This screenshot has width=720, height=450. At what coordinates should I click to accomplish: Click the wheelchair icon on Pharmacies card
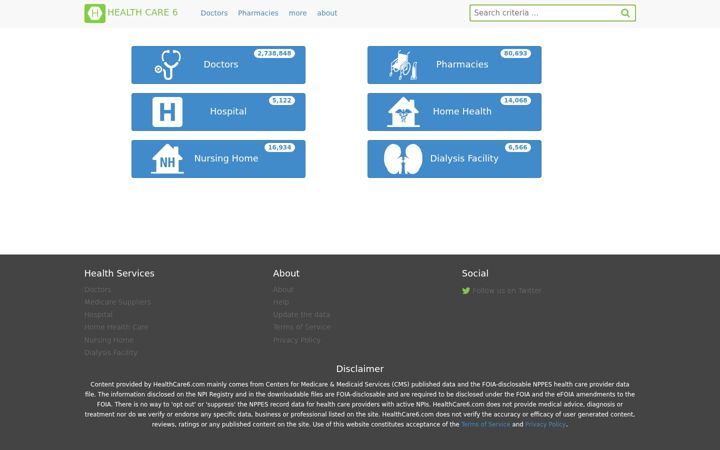[x=403, y=65]
